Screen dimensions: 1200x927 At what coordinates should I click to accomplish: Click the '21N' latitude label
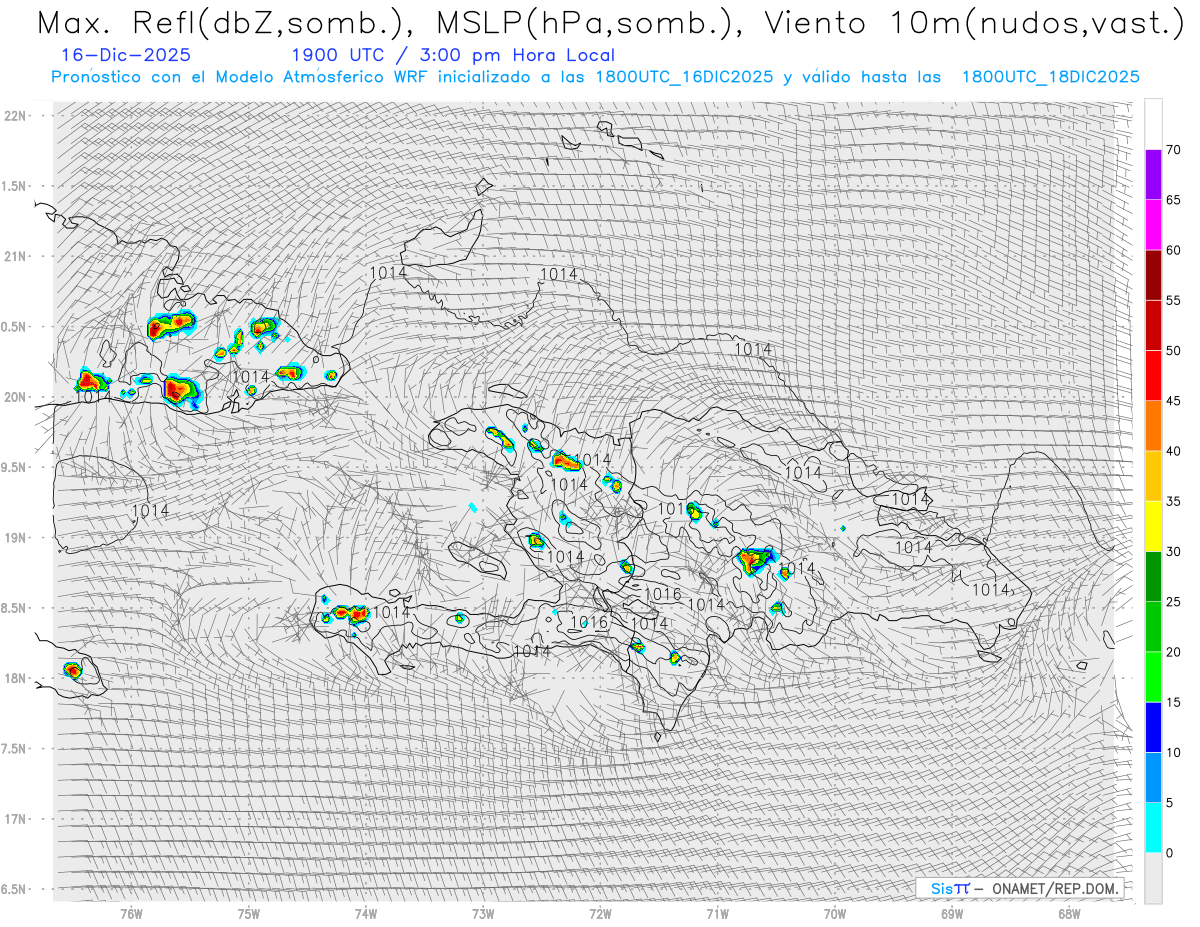tap(14, 256)
